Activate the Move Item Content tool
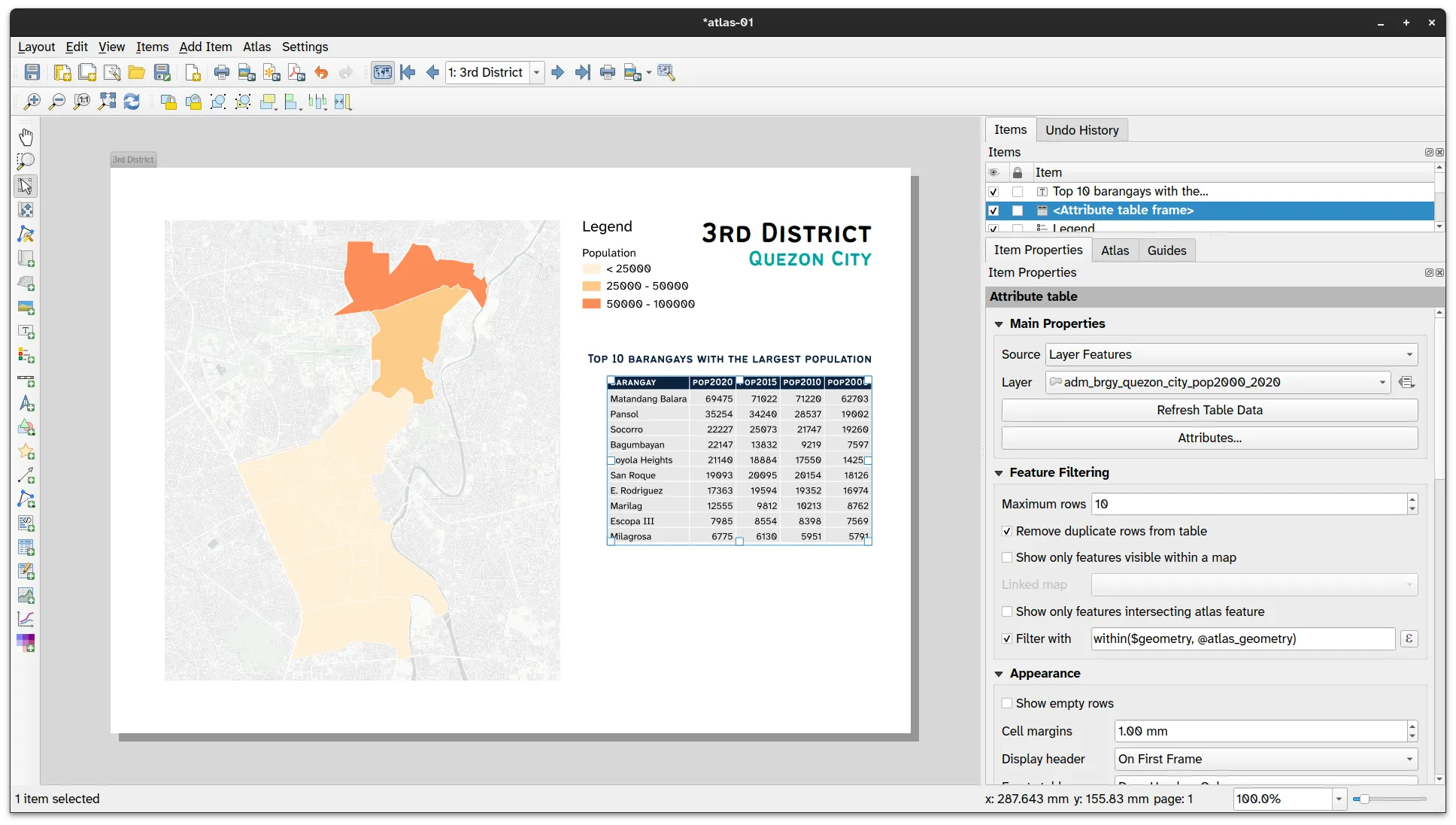Screen dimensions: 1456x825 (26, 210)
